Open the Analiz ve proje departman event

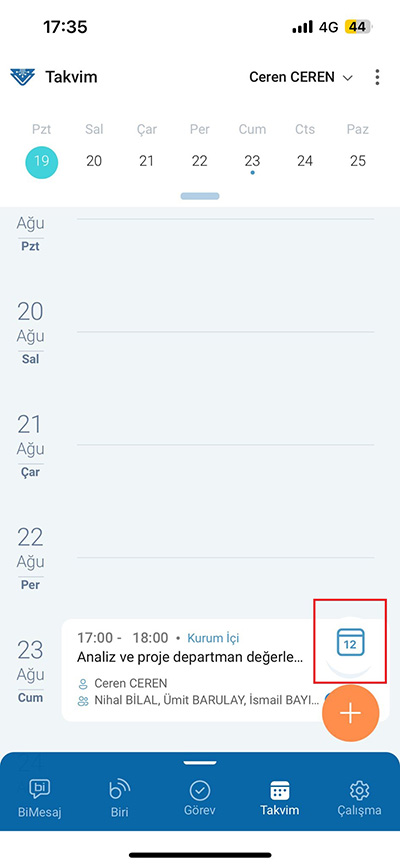190,658
